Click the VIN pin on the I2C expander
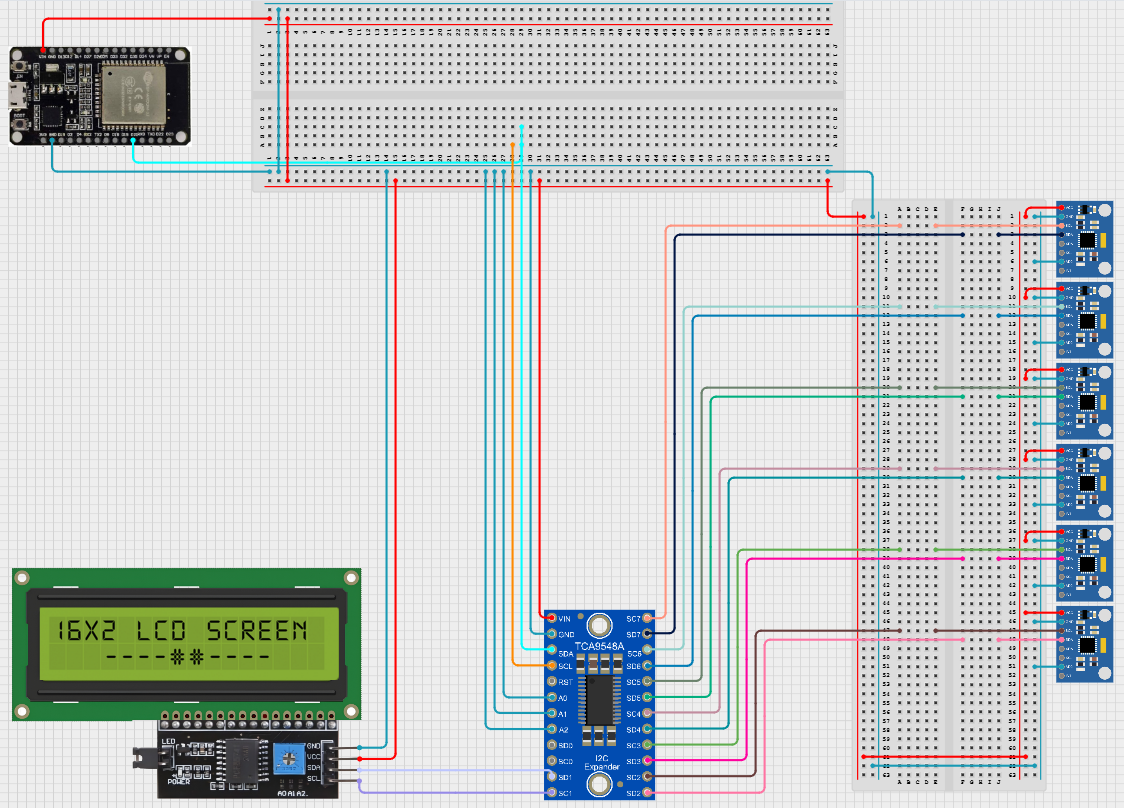1124x808 pixels. coord(552,618)
